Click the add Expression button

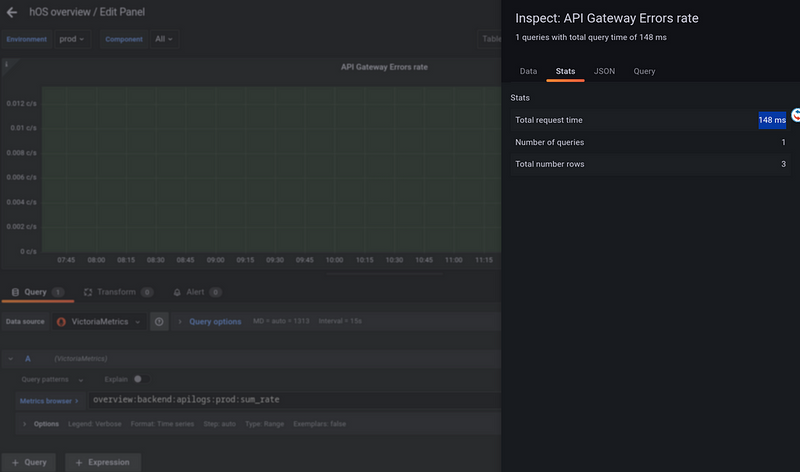coord(103,462)
